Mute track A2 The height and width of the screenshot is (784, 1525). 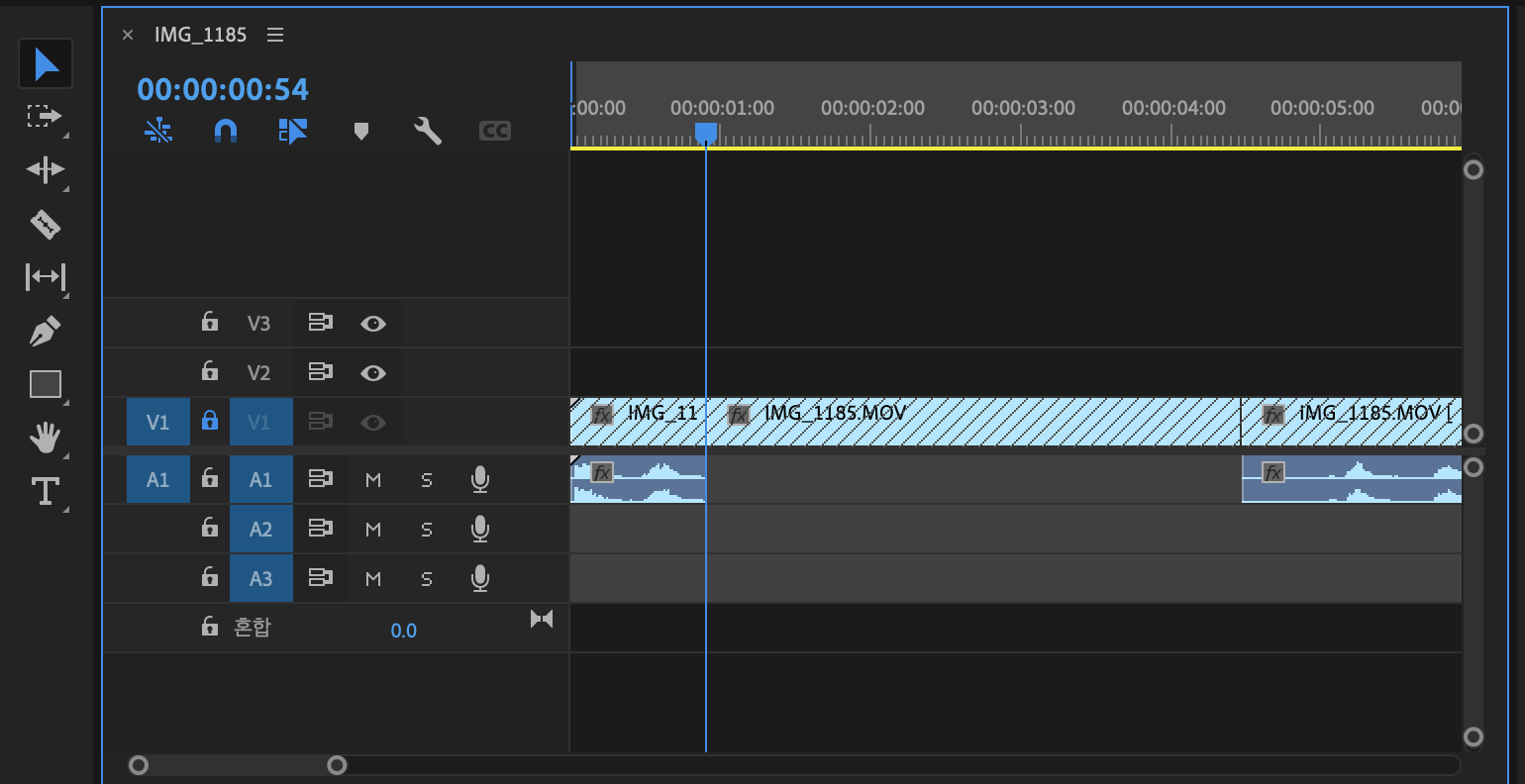coord(373,530)
